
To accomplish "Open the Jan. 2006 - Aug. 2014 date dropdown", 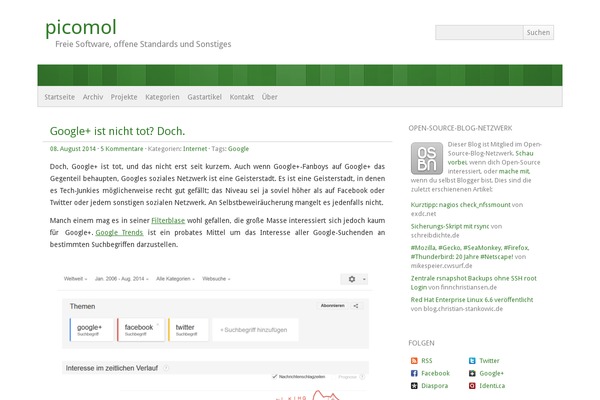I will [122, 279].
